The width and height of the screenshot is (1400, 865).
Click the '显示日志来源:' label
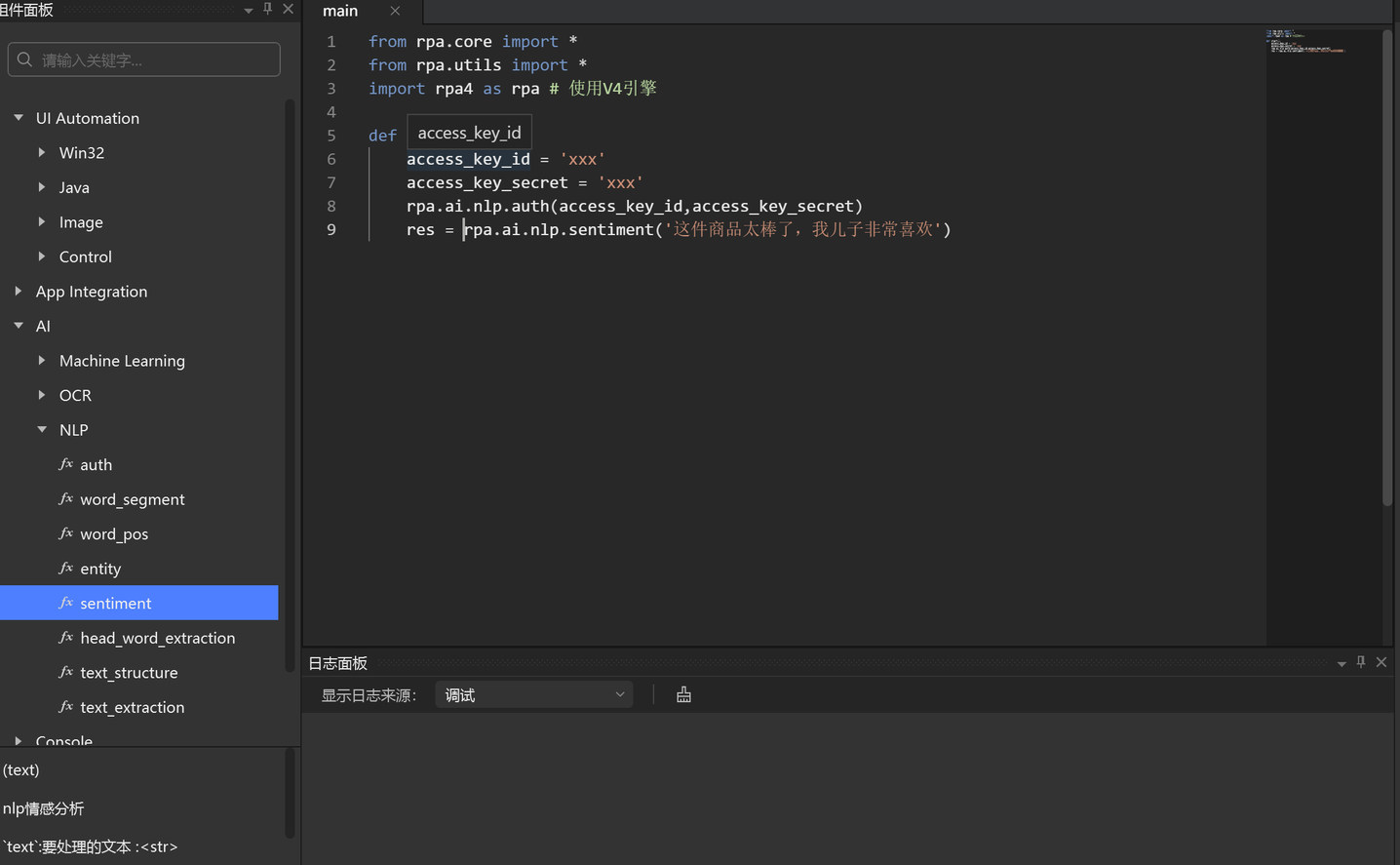point(369,695)
